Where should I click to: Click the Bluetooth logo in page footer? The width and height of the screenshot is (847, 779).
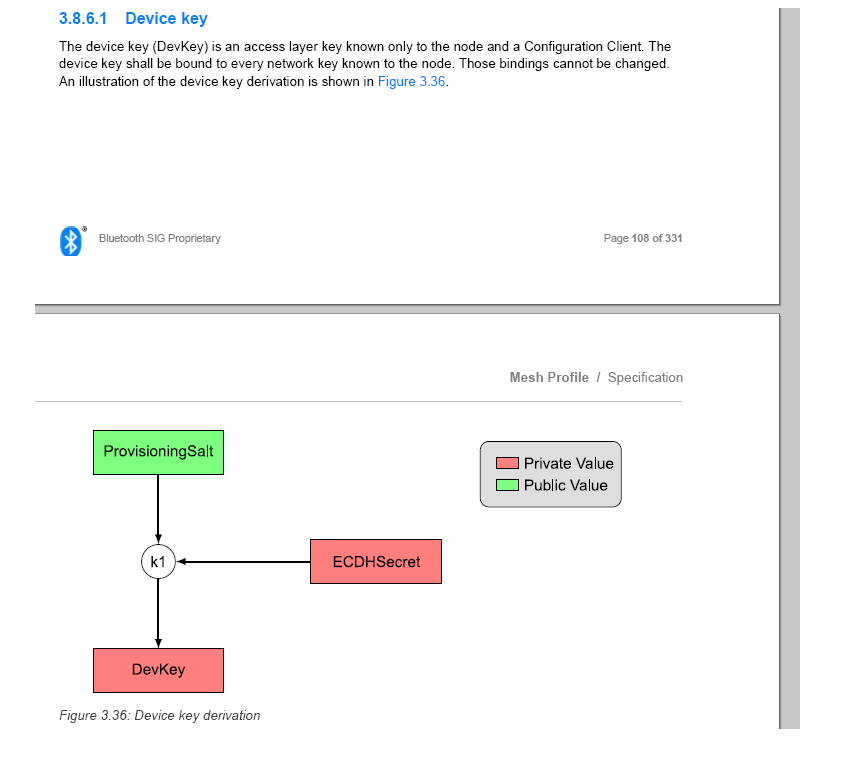71,240
